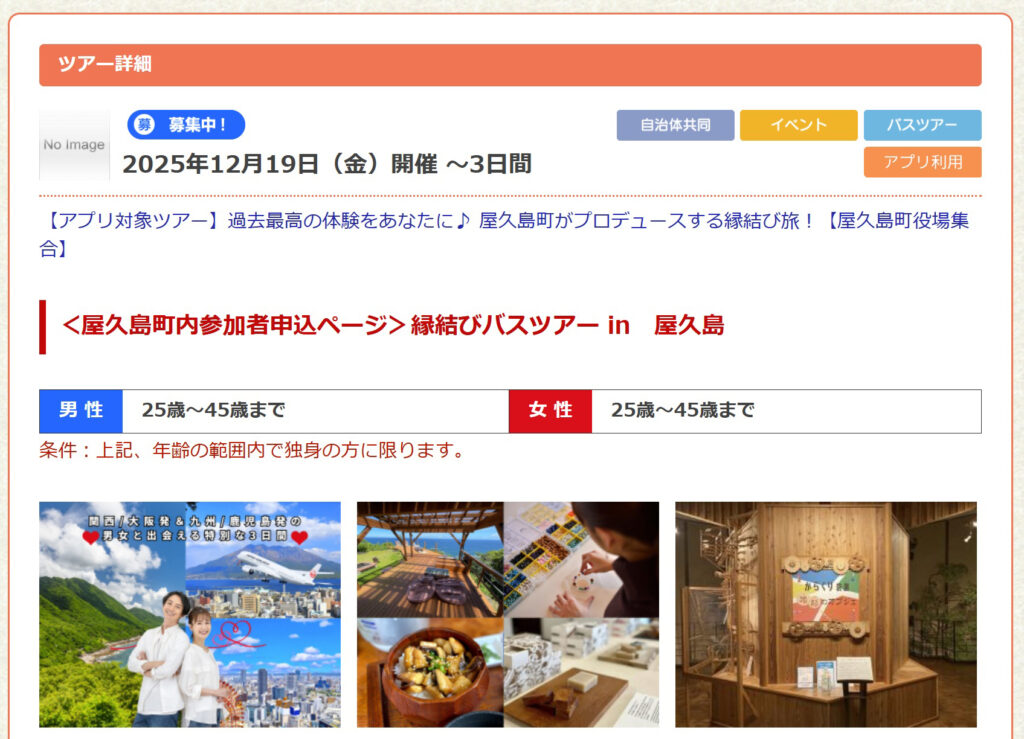Click the 募集中！ status badge
The height and width of the screenshot is (739, 1024).
coord(186,125)
